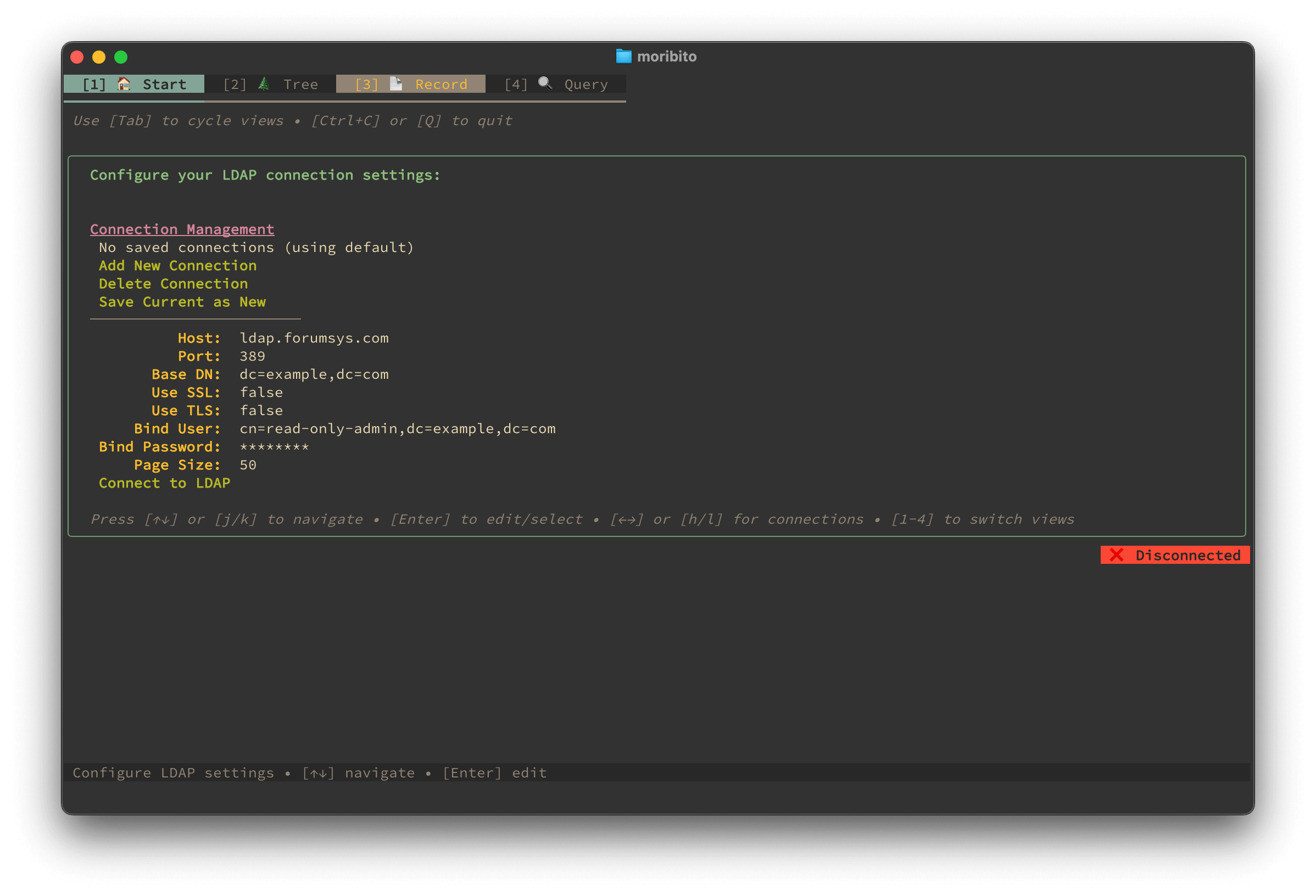Click the pine tree icon on Tree tab
Viewport: 1316px width, 896px height.
(x=264, y=84)
